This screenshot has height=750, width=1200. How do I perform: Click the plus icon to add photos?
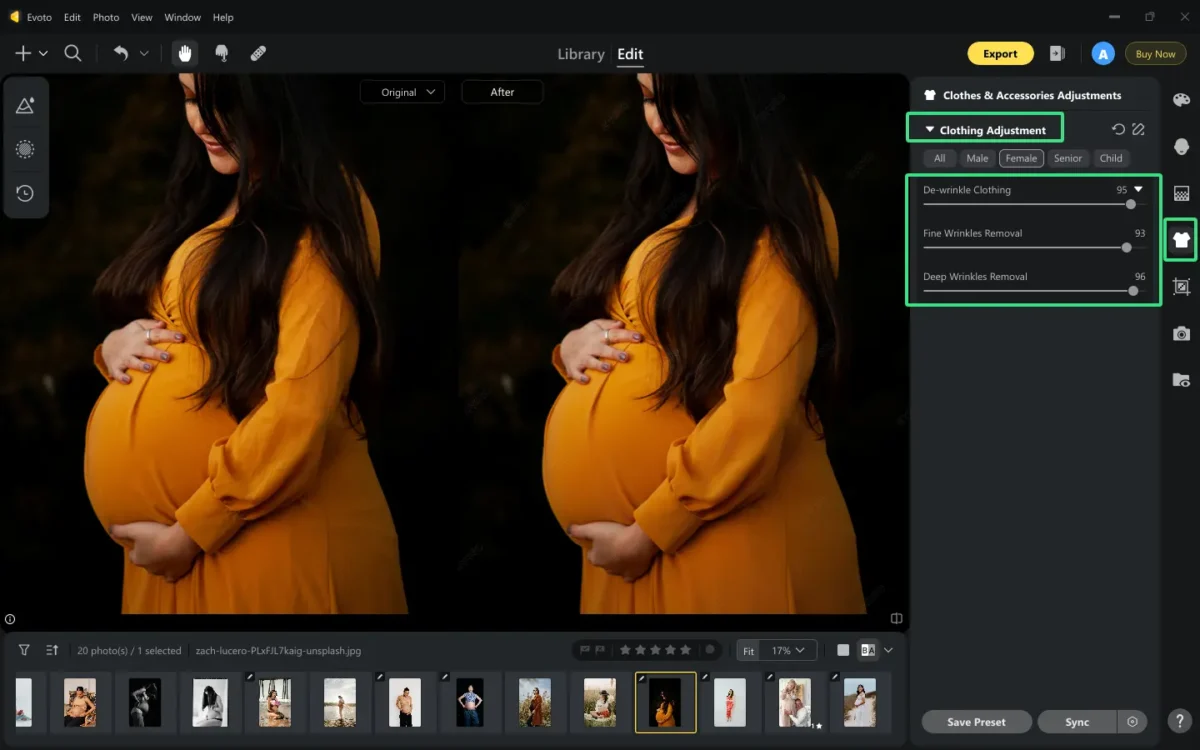(x=23, y=54)
